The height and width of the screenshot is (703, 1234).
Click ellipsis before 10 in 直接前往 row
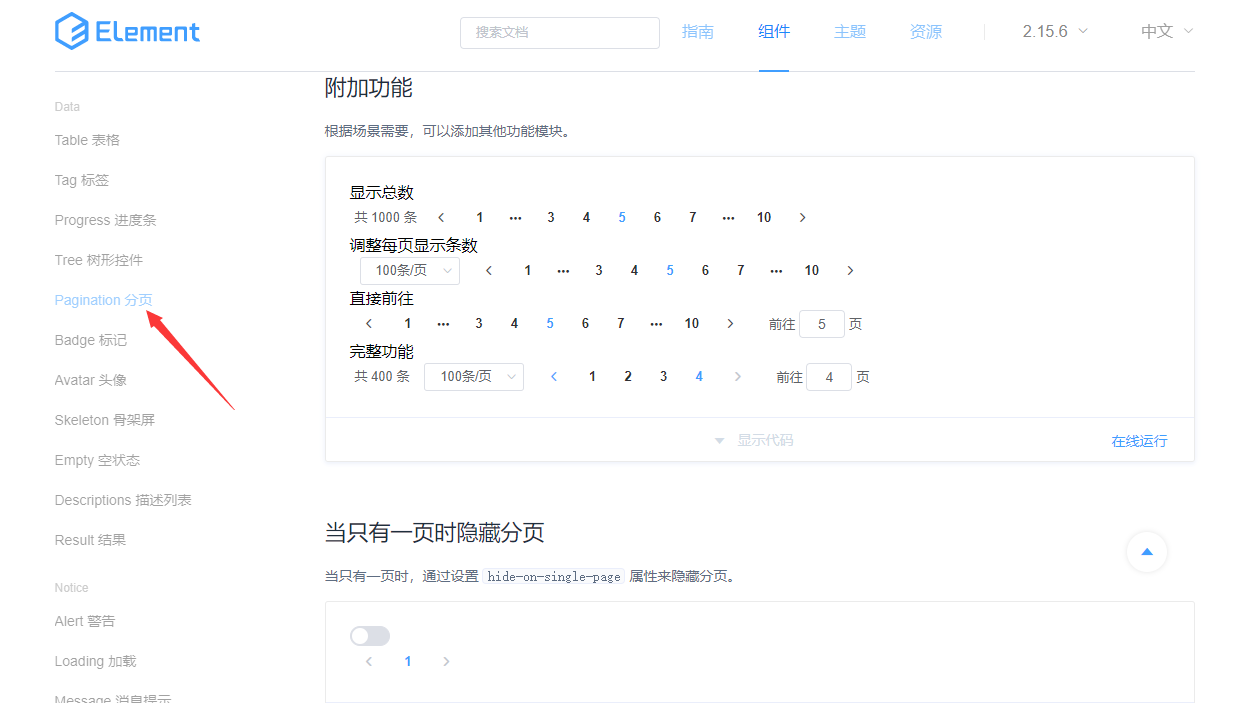point(656,323)
